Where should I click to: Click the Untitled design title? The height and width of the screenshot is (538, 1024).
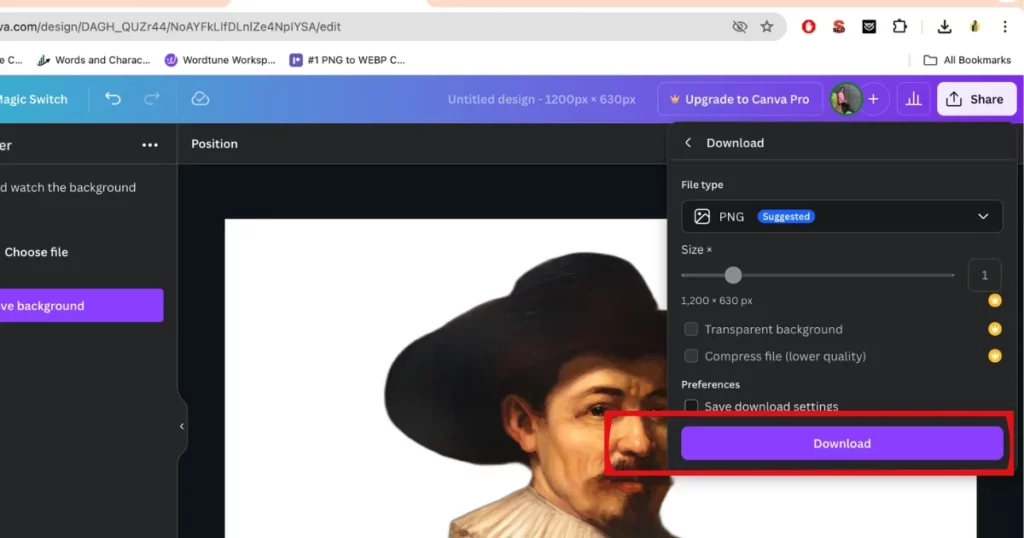click(541, 99)
